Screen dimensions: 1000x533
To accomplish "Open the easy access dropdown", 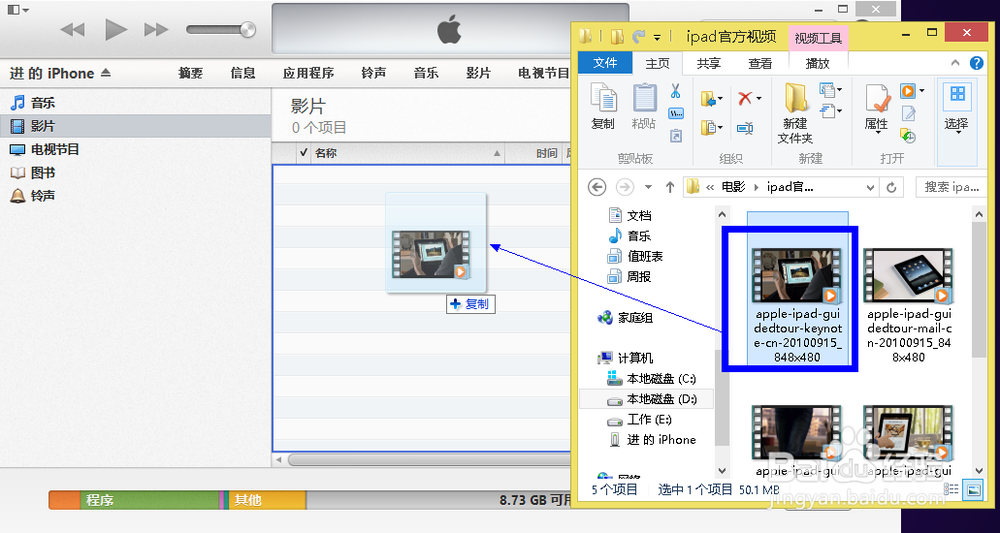I will click(x=830, y=111).
